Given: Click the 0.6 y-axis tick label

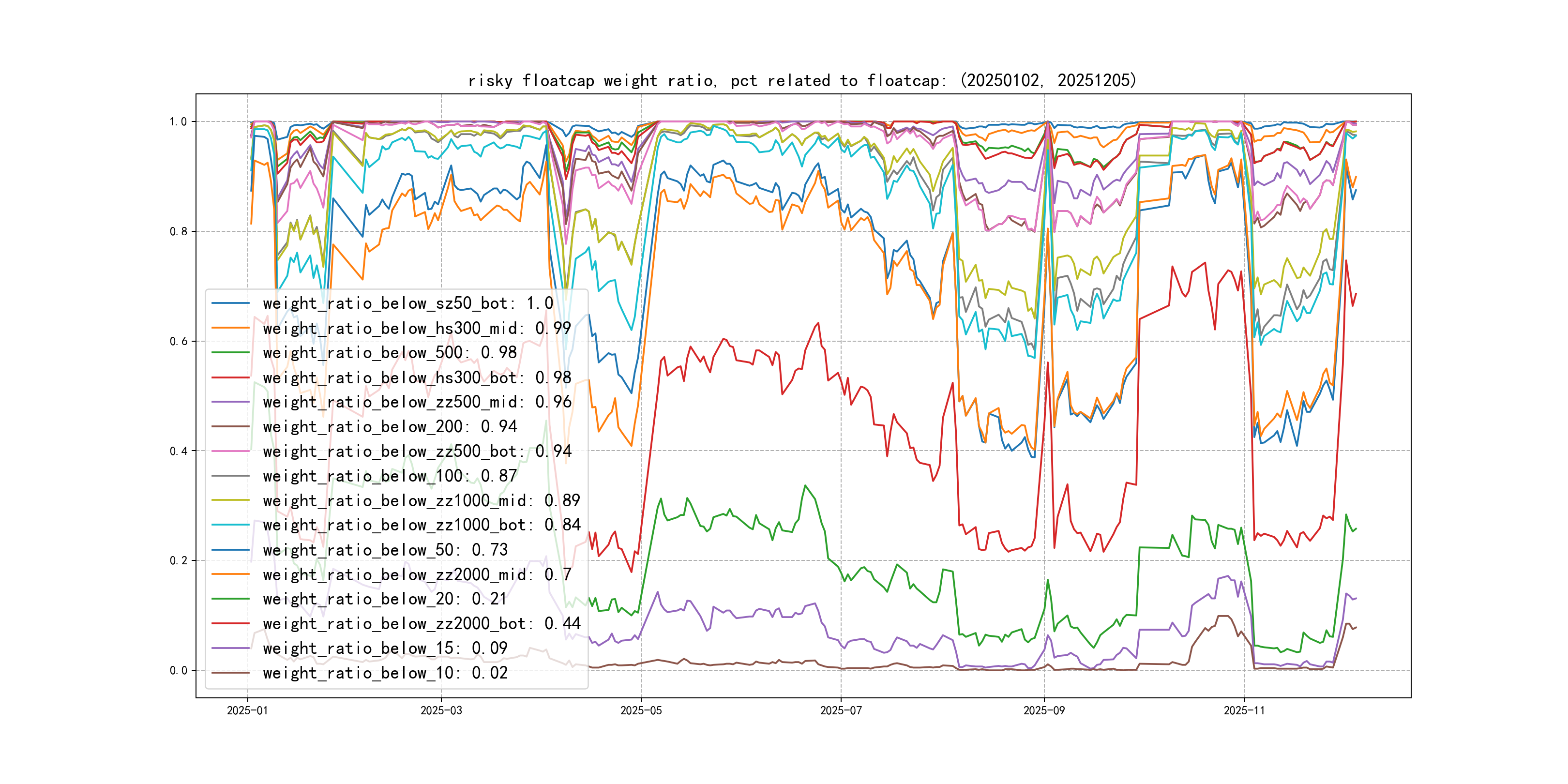Looking at the screenshot, I should coord(178,342).
